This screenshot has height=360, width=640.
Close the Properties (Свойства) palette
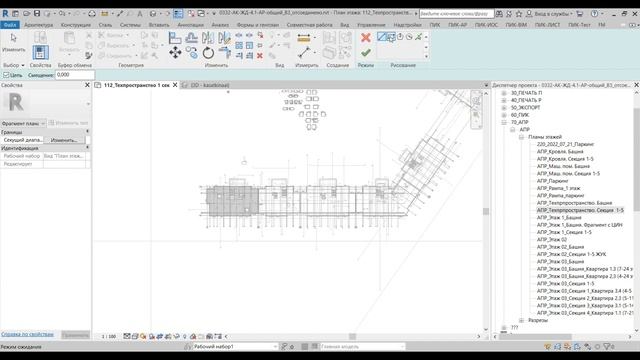(x=87, y=85)
